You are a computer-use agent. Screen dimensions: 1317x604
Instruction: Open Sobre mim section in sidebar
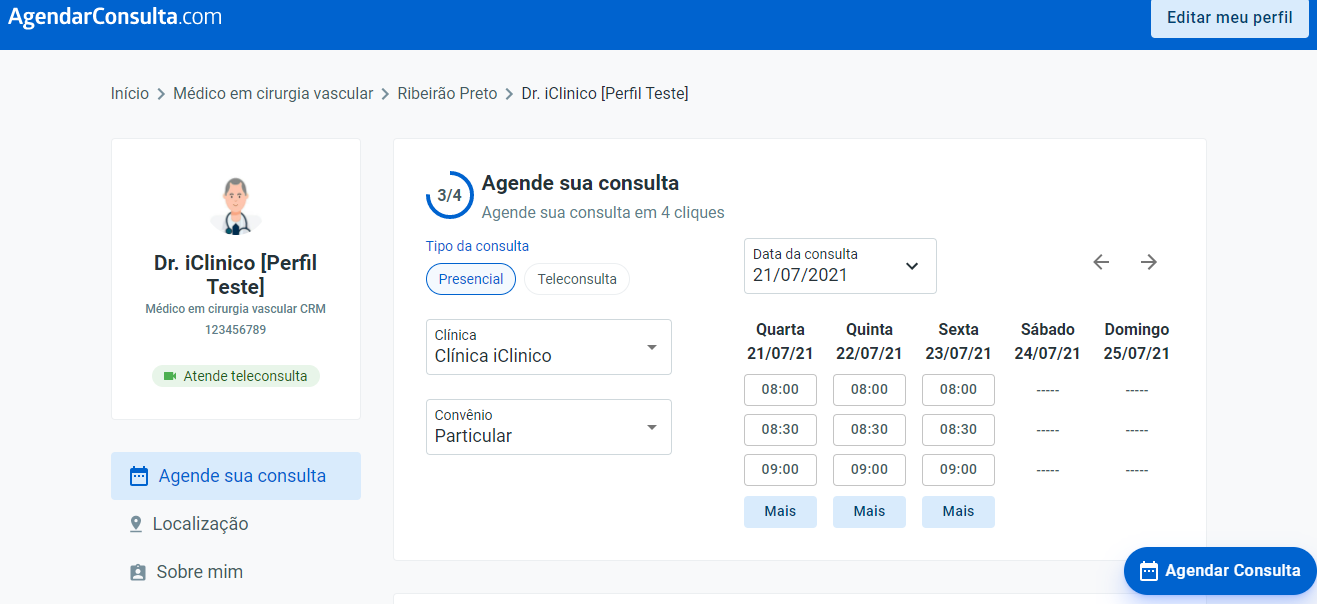199,572
